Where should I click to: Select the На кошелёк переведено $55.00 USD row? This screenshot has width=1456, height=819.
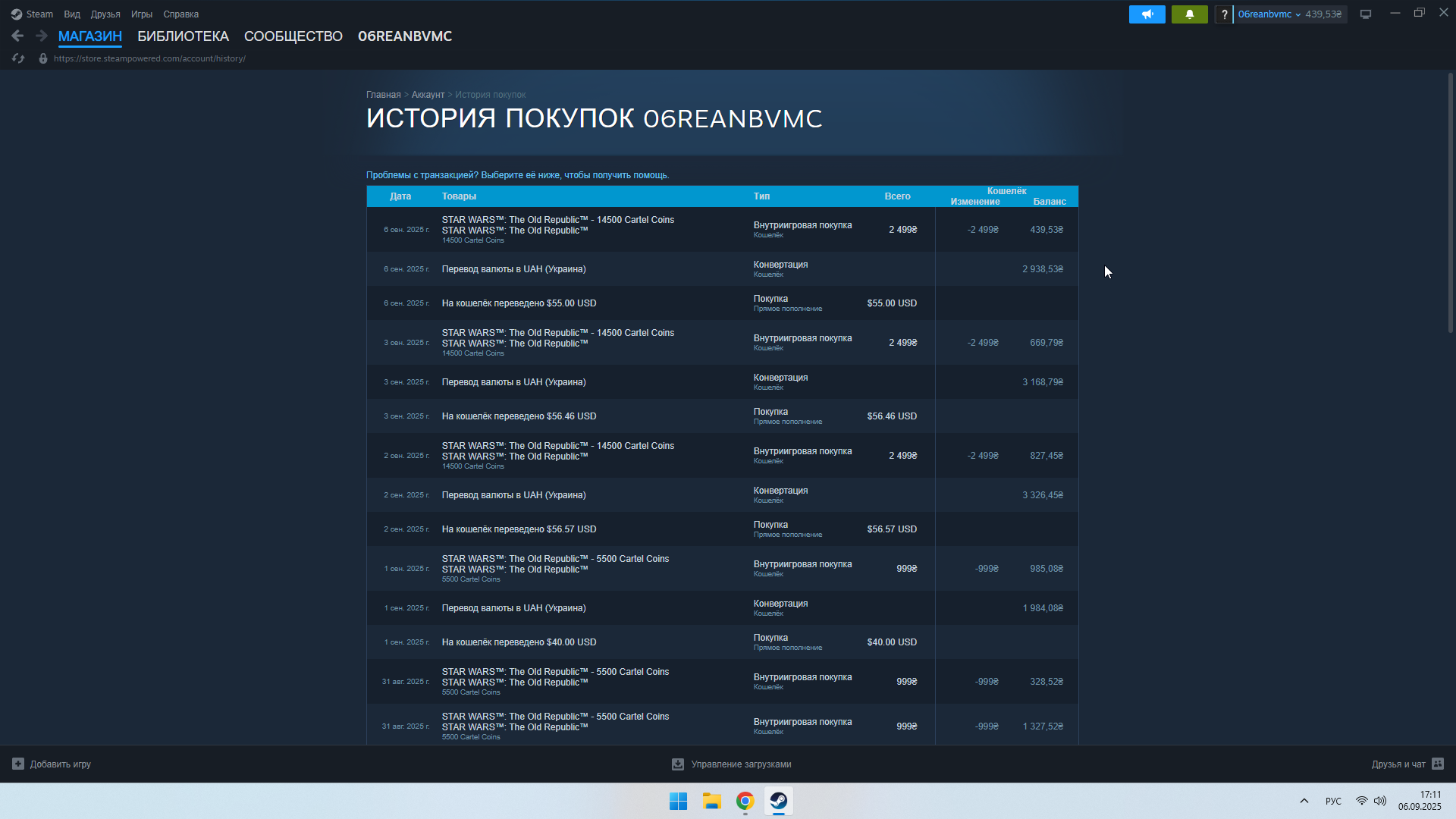tap(722, 303)
